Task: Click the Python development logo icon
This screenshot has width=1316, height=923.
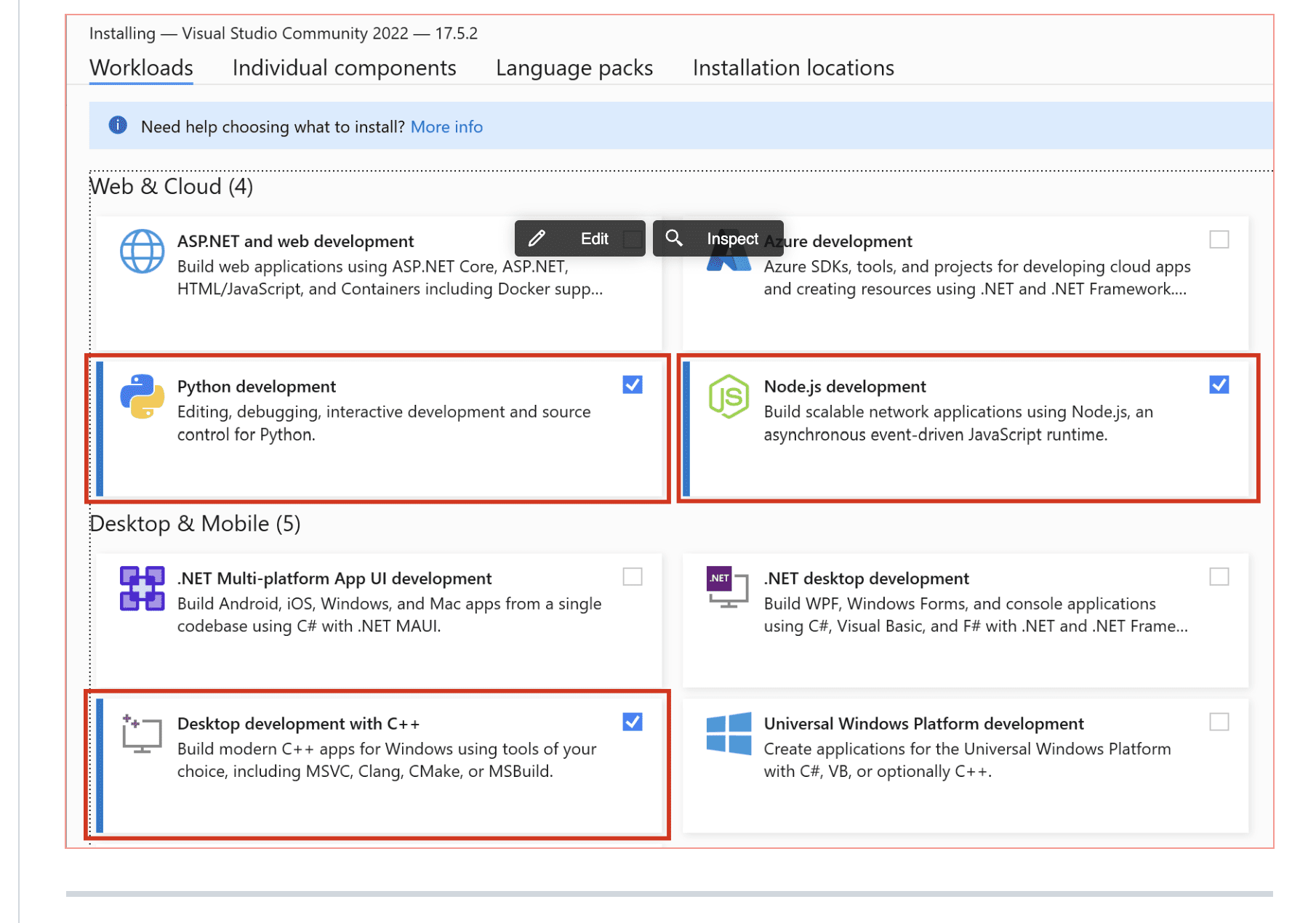Action: (142, 397)
